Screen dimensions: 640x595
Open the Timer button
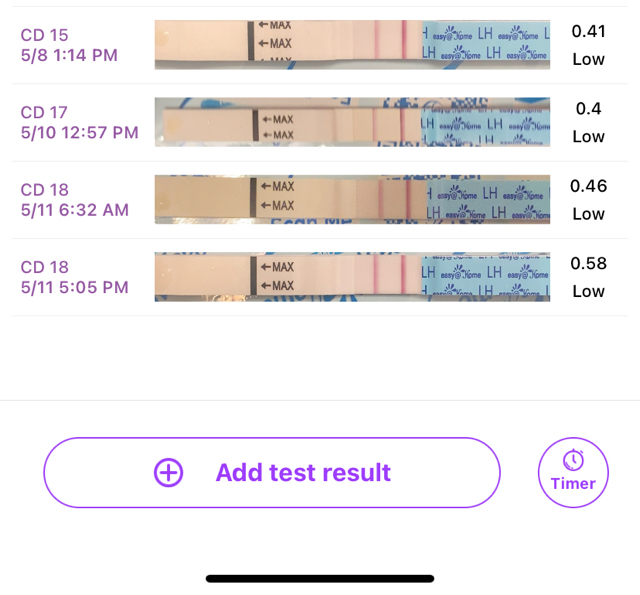573,473
